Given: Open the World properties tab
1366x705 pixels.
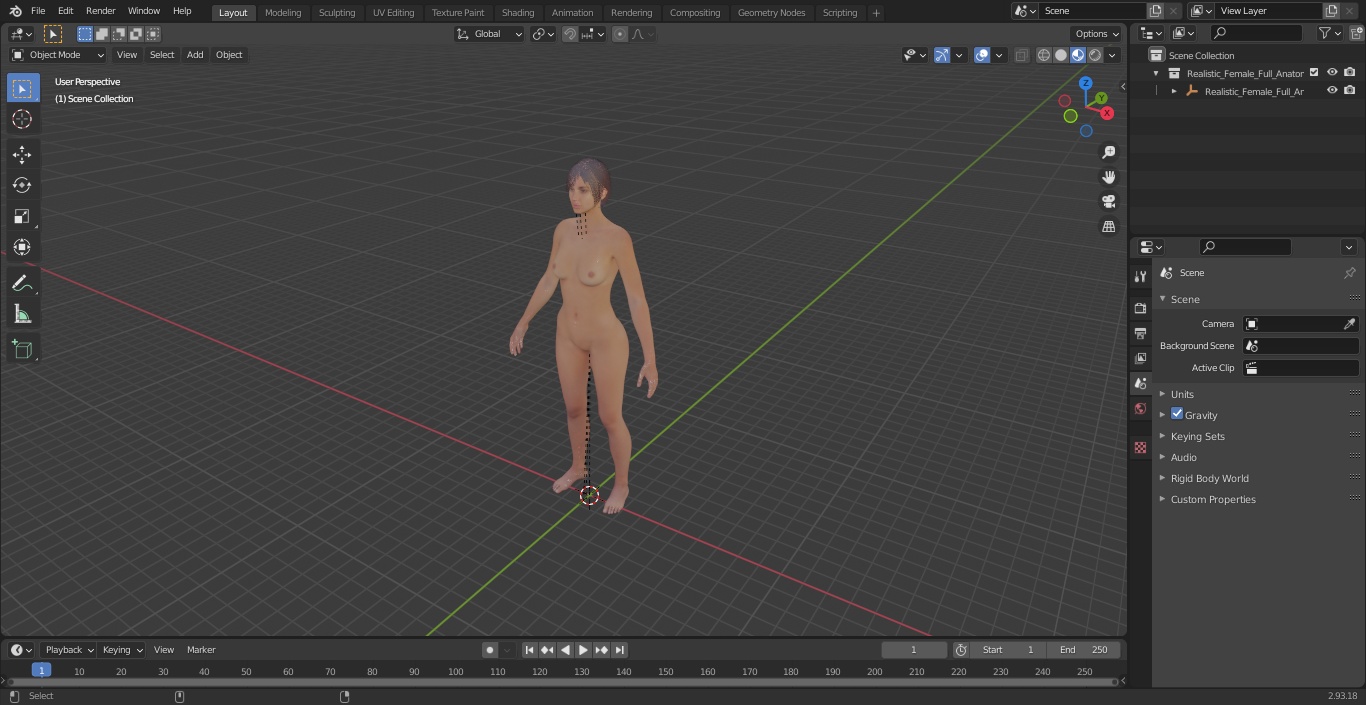Looking at the screenshot, I should click(1140, 408).
